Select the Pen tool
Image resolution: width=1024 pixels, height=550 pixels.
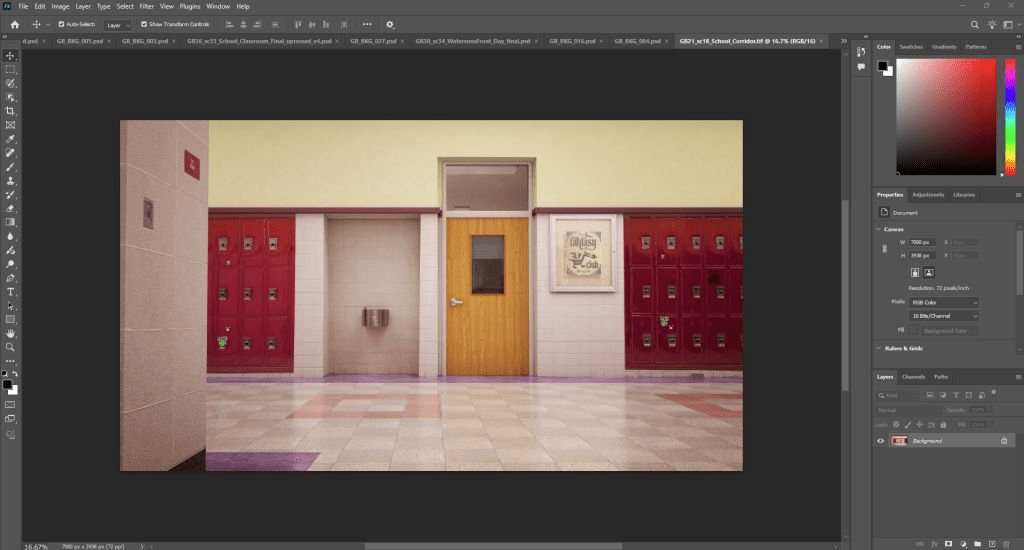[10, 278]
